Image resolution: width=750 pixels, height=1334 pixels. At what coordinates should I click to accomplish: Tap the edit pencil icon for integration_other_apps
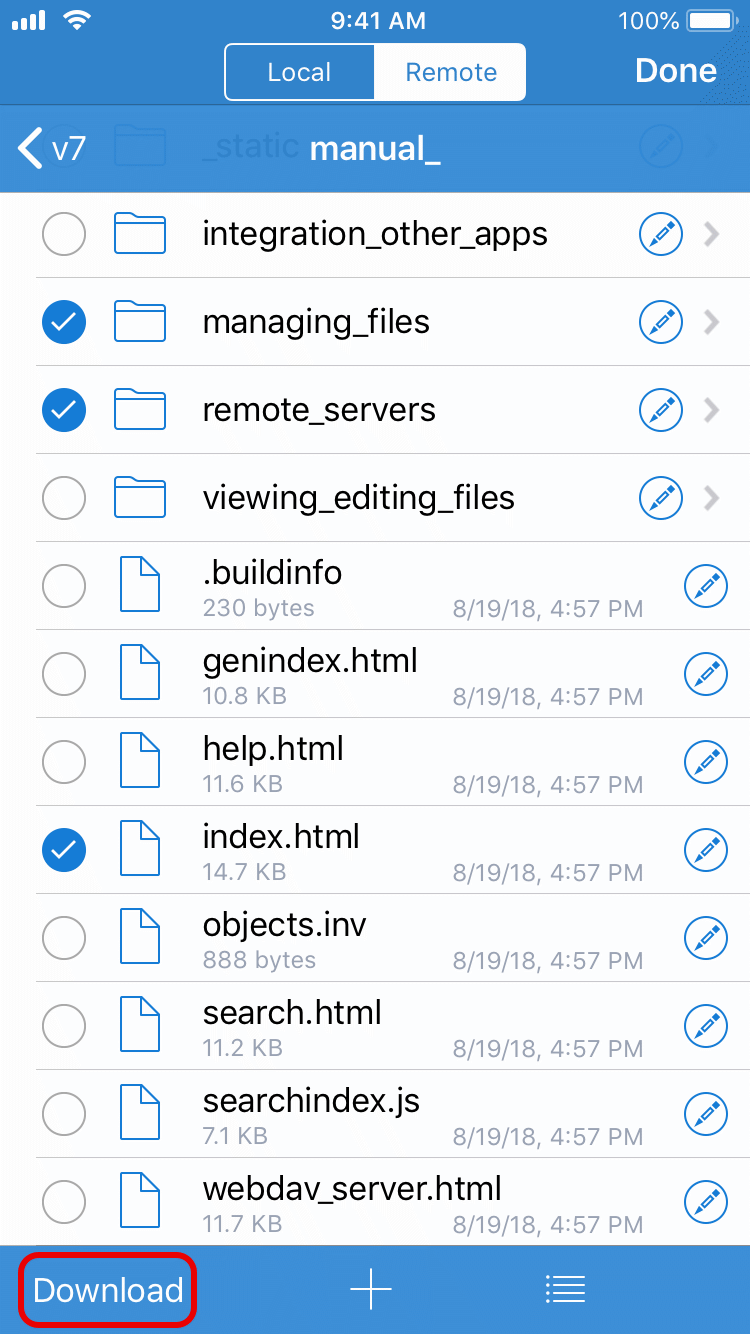coord(660,235)
